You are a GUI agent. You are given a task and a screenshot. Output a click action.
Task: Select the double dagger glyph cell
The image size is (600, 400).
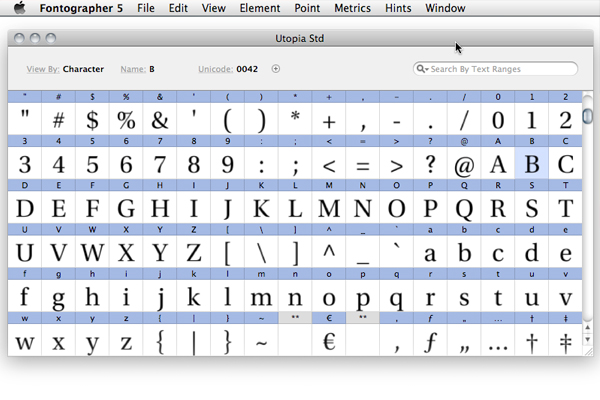coord(566,342)
